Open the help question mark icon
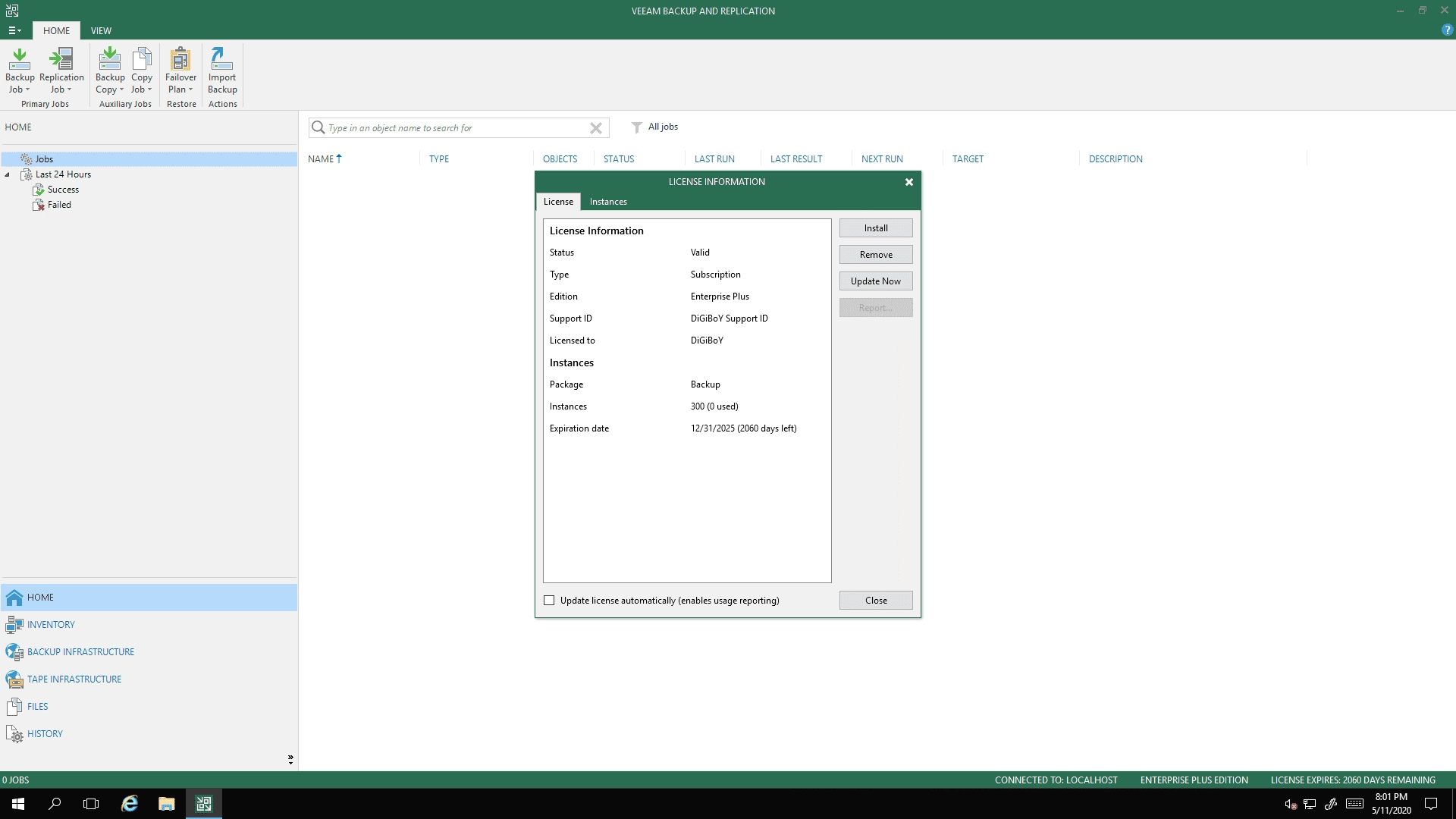The image size is (1456, 819). point(1447,30)
